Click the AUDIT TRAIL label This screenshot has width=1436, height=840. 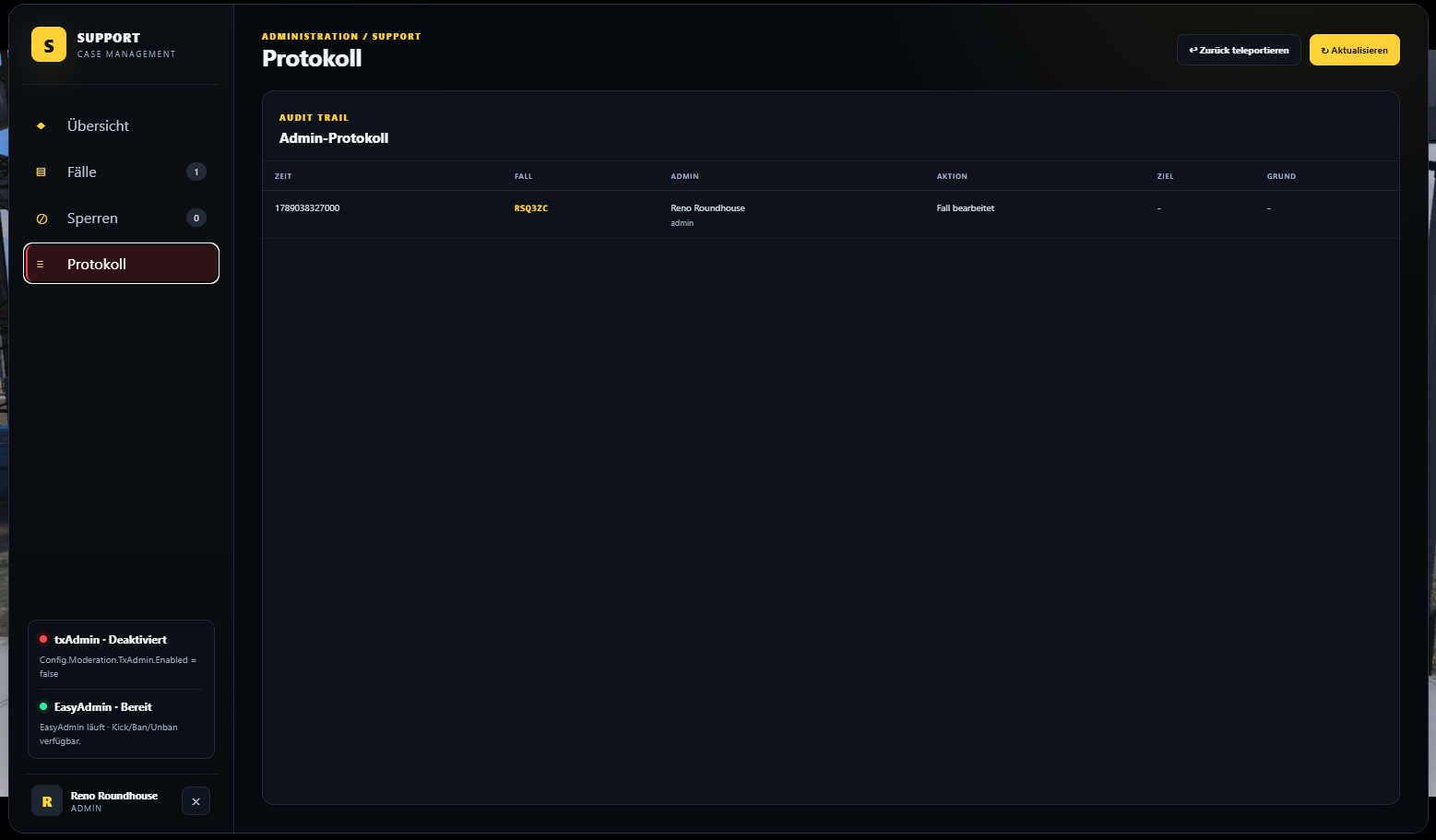click(314, 118)
